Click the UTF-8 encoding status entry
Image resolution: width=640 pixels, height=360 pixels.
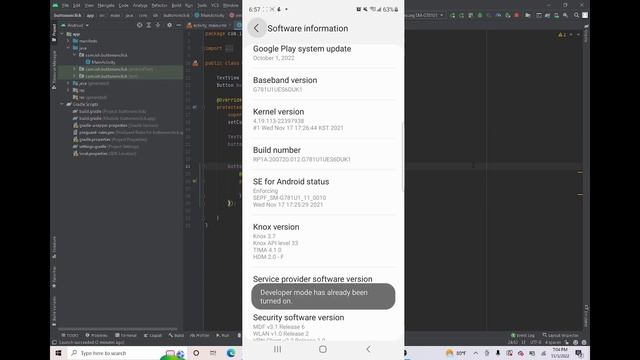pyautogui.click(x=535, y=342)
